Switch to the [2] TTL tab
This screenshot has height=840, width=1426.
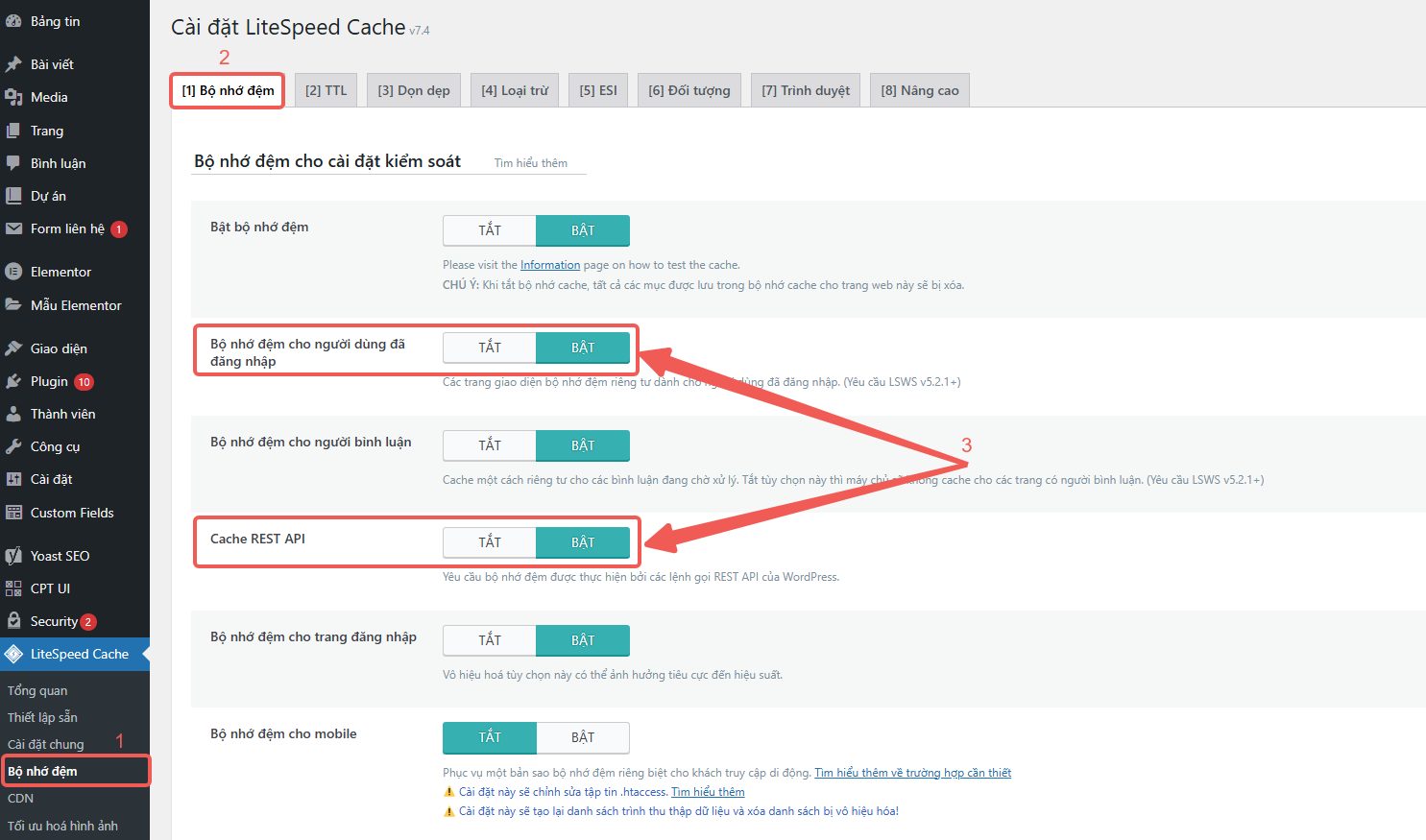[x=326, y=90]
